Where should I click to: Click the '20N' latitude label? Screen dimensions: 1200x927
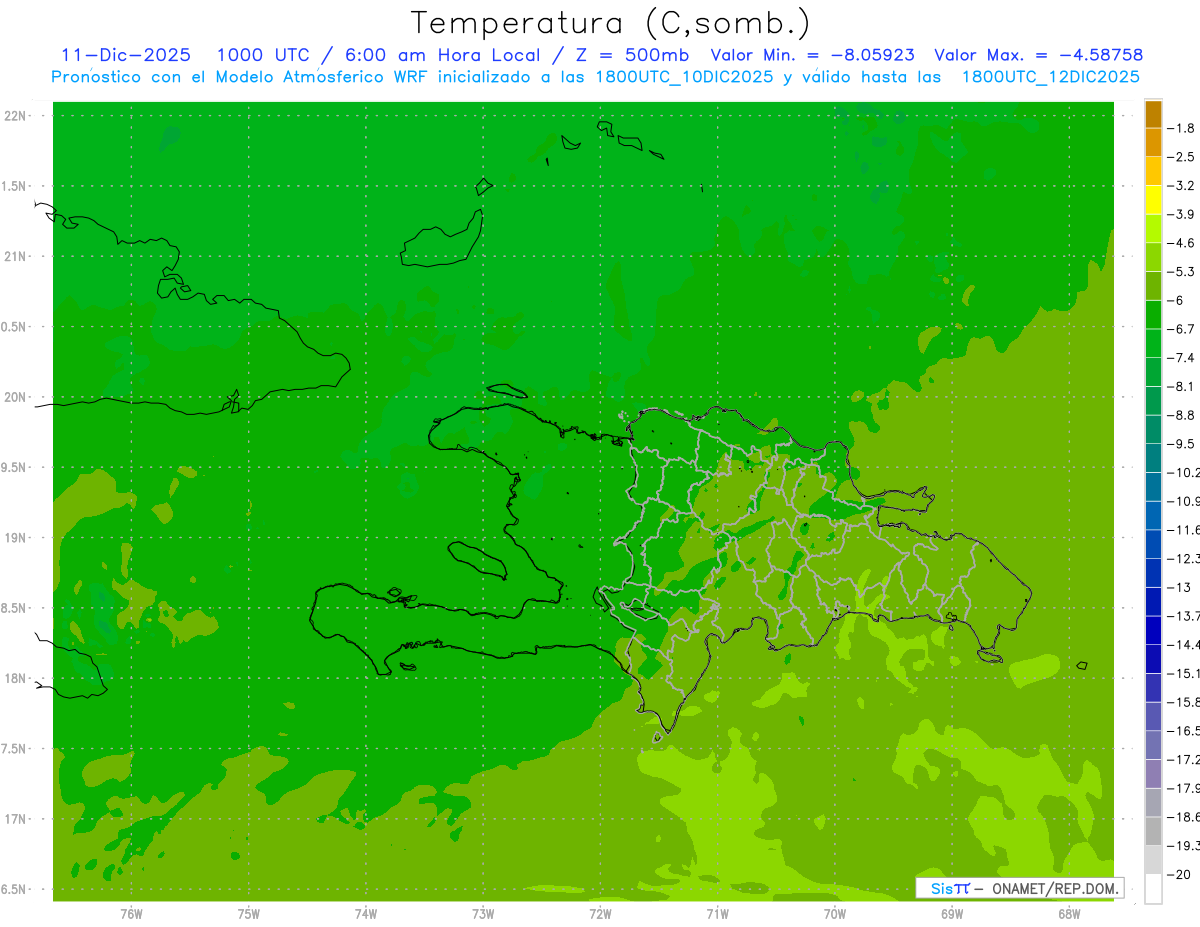17,397
